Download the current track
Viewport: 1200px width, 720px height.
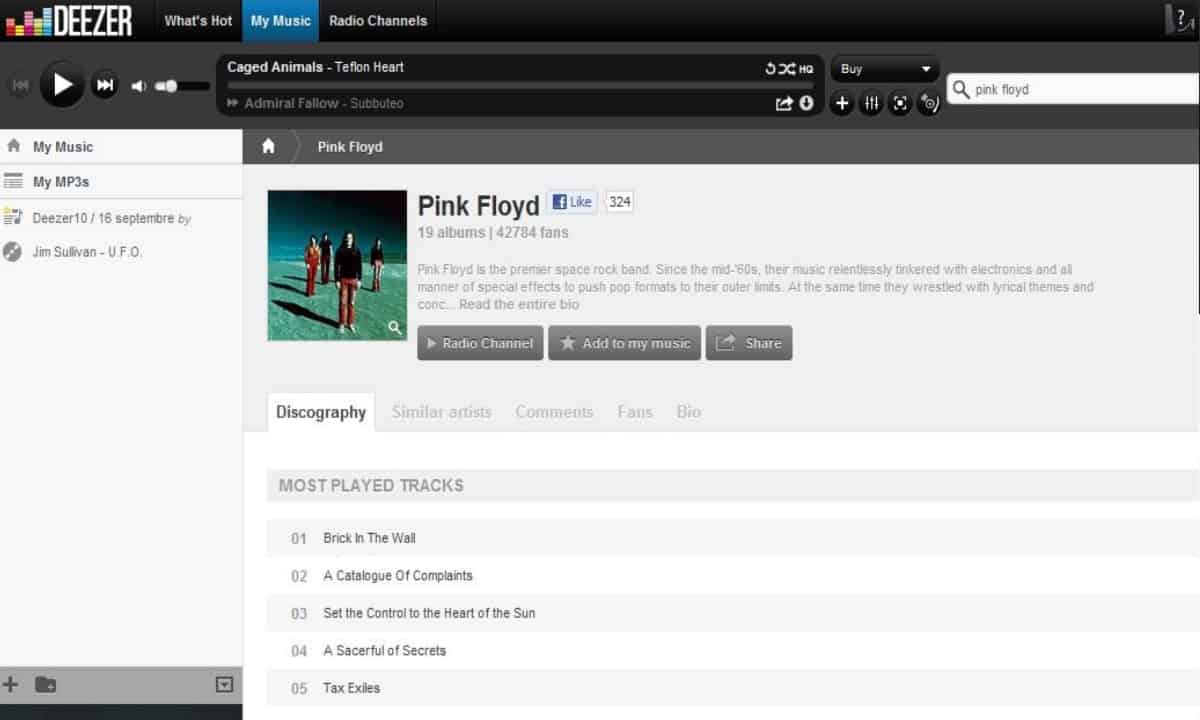(x=806, y=103)
